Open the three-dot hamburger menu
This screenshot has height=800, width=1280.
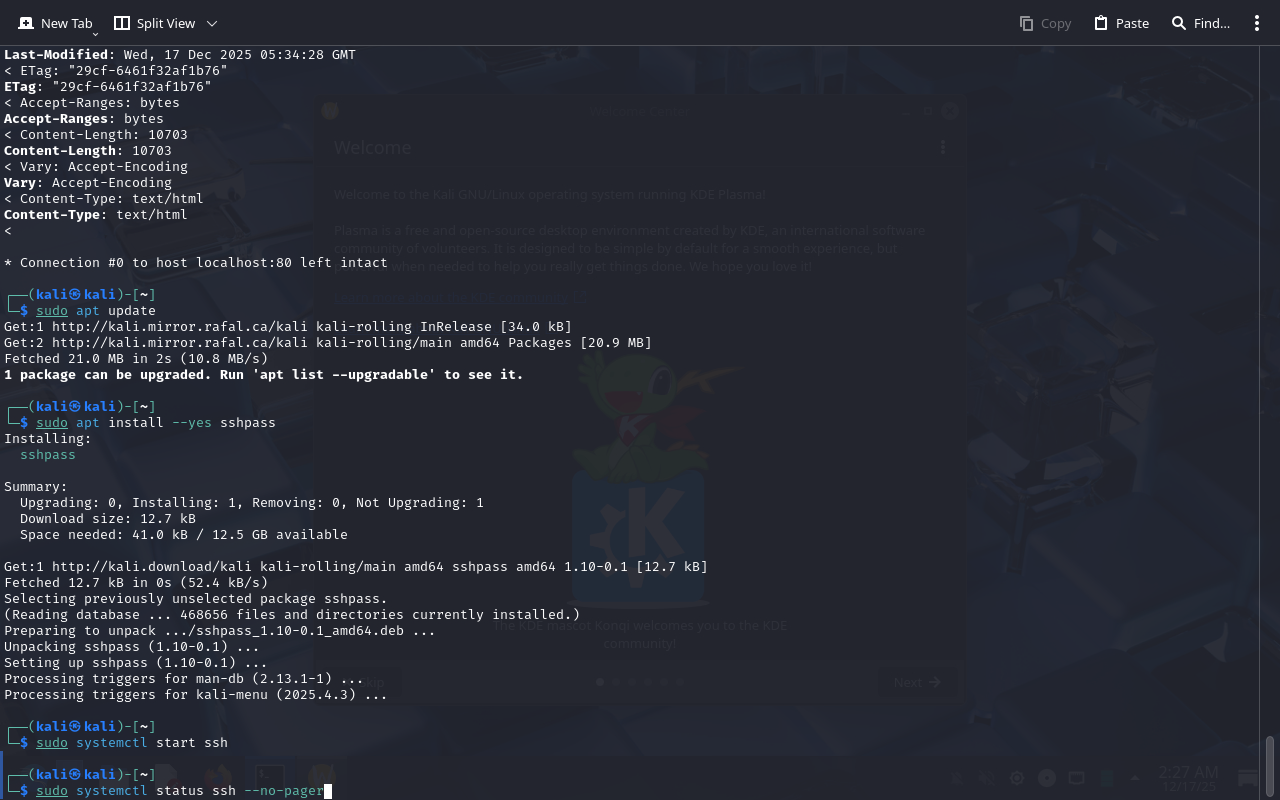pos(1257,23)
